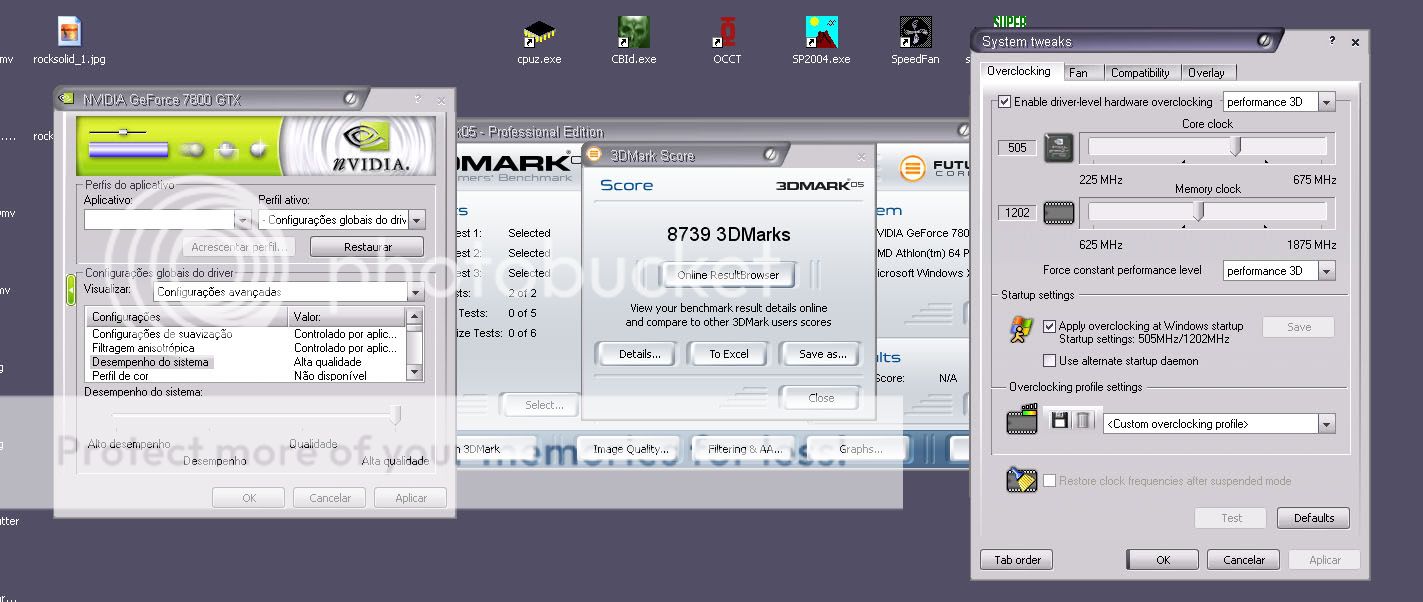Open the performance 3D dropdown beside overclocking checkbox
Image resolution: width=1423 pixels, height=602 pixels.
coord(1278,102)
